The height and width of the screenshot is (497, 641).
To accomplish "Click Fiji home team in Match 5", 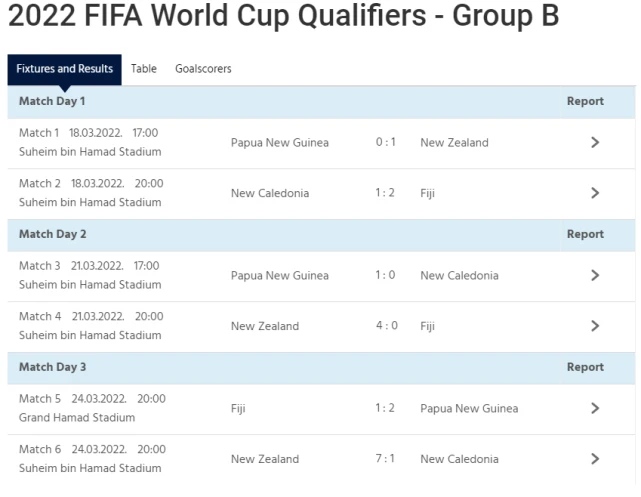I will click(238, 408).
